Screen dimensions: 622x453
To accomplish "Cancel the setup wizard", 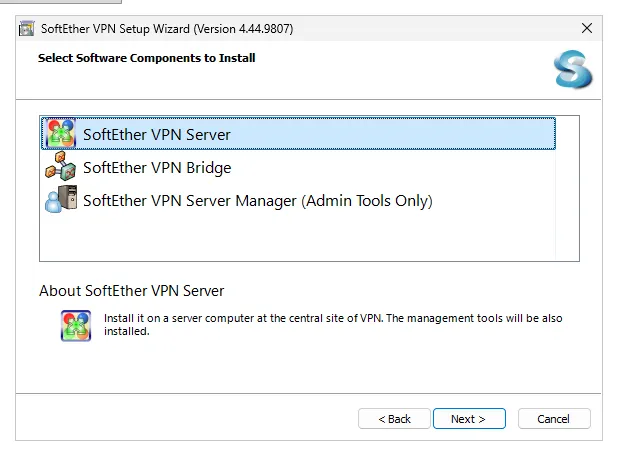I will [x=554, y=418].
